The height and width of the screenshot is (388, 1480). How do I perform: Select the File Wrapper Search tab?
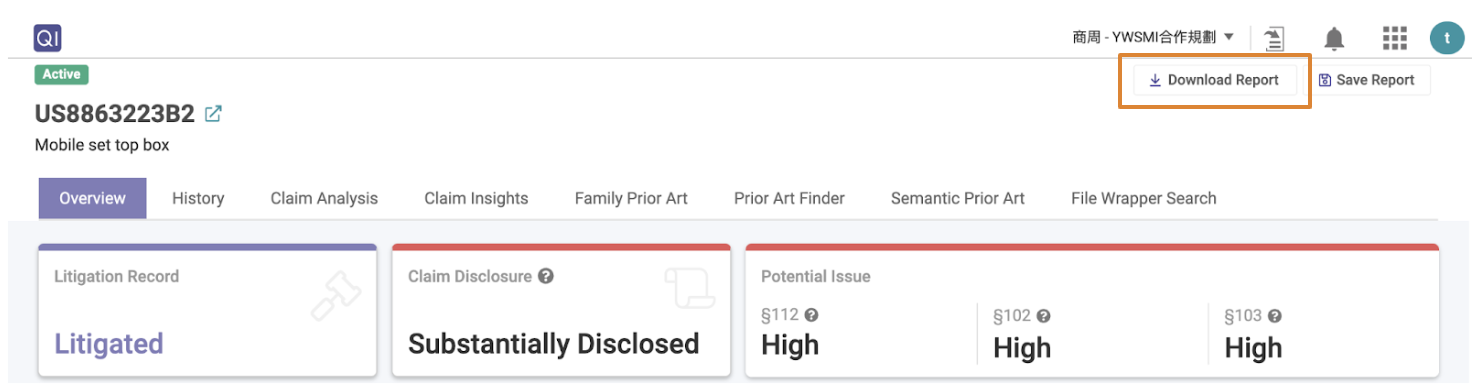1143,198
